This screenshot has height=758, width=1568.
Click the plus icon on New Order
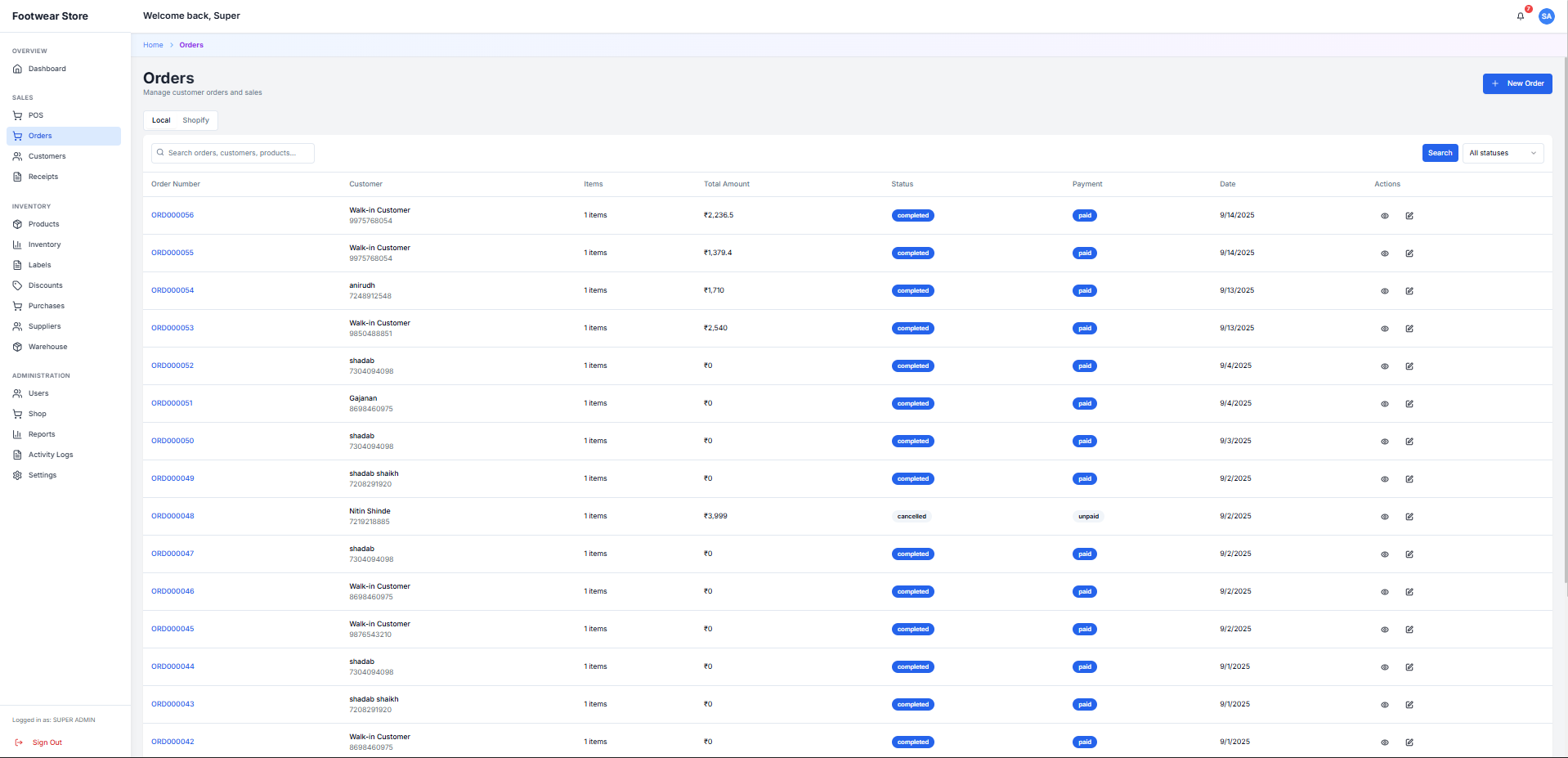[x=1495, y=83]
